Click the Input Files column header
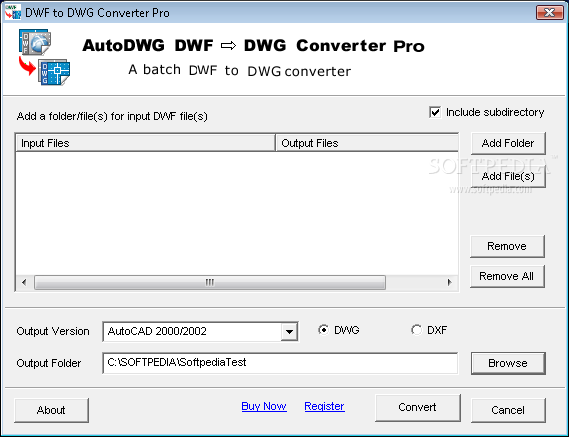Viewport: 569px width, 437px height. 145,143
